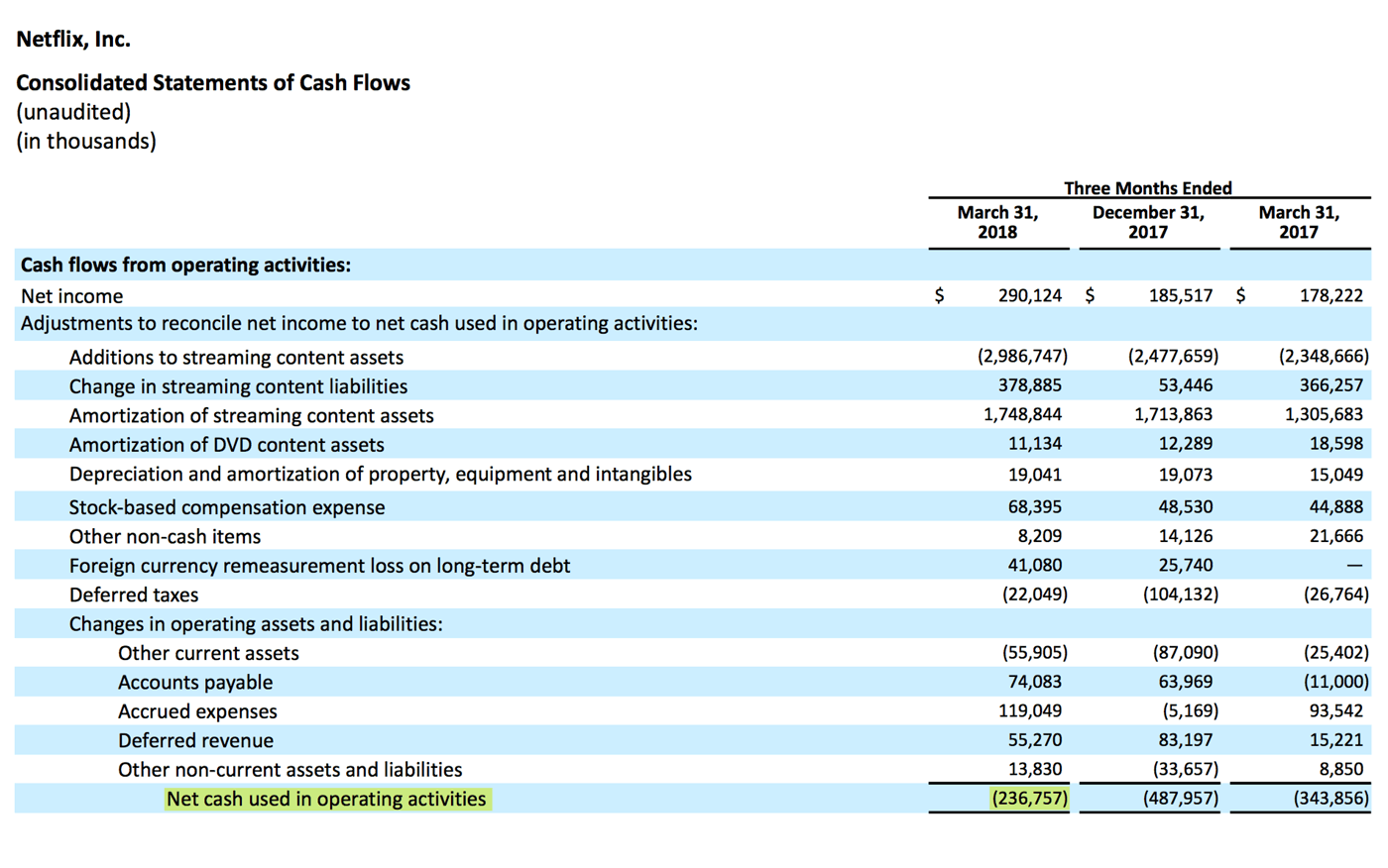The height and width of the screenshot is (868, 1388).
Task: Click the '(unaudited)' label
Action: [x=73, y=112]
